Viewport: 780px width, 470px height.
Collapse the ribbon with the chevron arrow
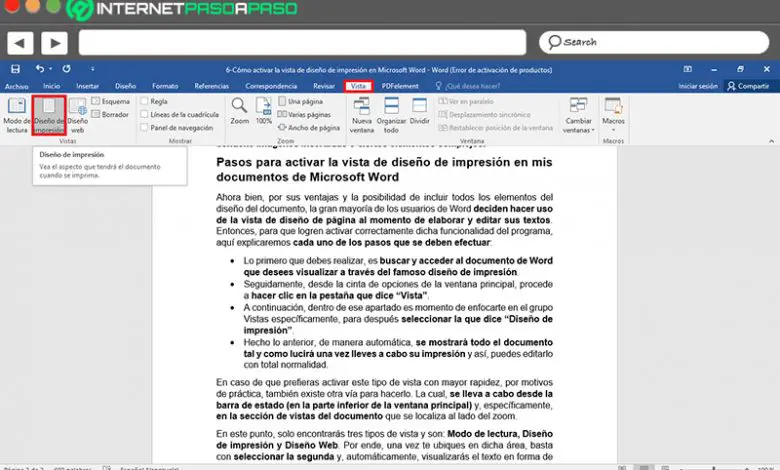pyautogui.click(x=771, y=141)
